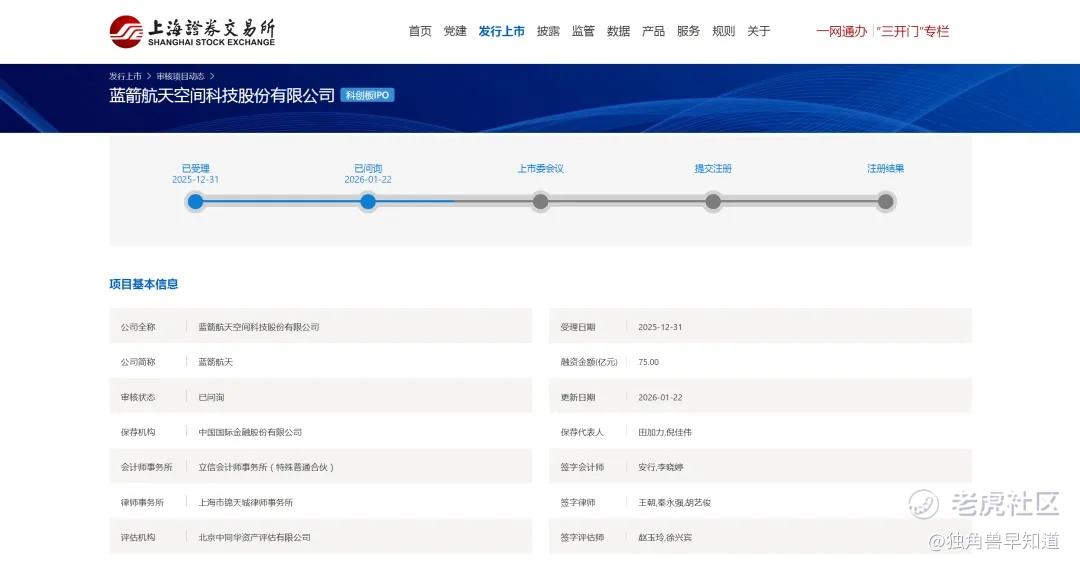Click 2026-01-22 in the 更新日期 row
1080x566 pixels.
[x=660, y=397]
